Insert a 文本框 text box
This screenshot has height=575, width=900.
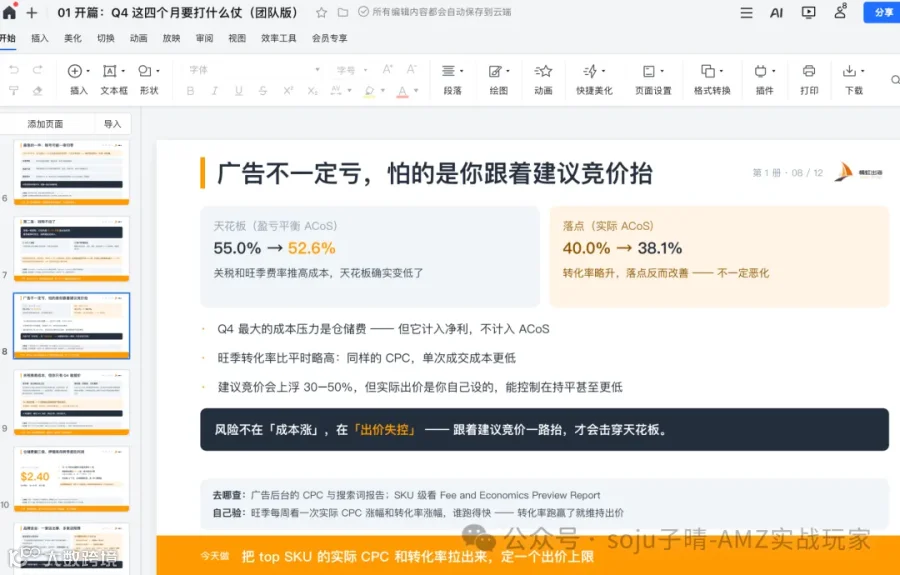114,79
